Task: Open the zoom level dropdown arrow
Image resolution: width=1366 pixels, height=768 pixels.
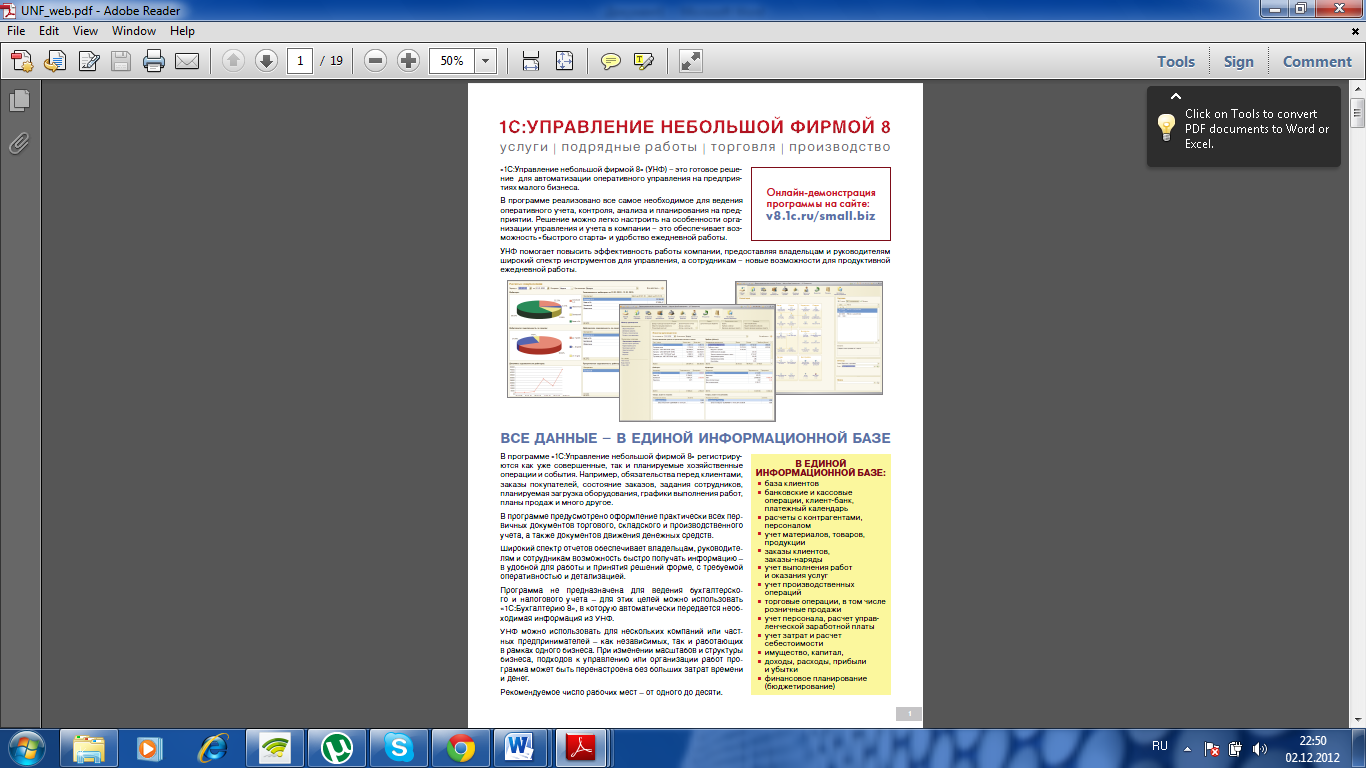Action: coord(485,61)
